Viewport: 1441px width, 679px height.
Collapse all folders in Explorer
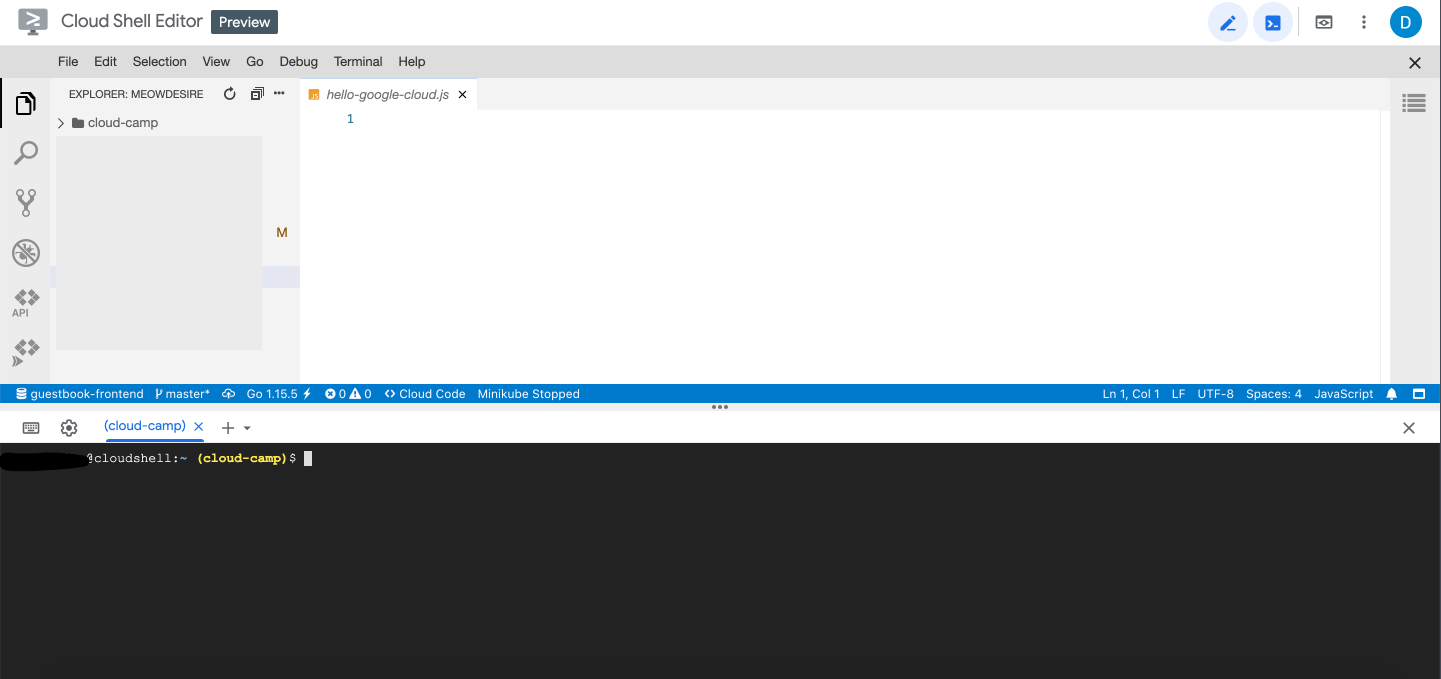pos(257,94)
